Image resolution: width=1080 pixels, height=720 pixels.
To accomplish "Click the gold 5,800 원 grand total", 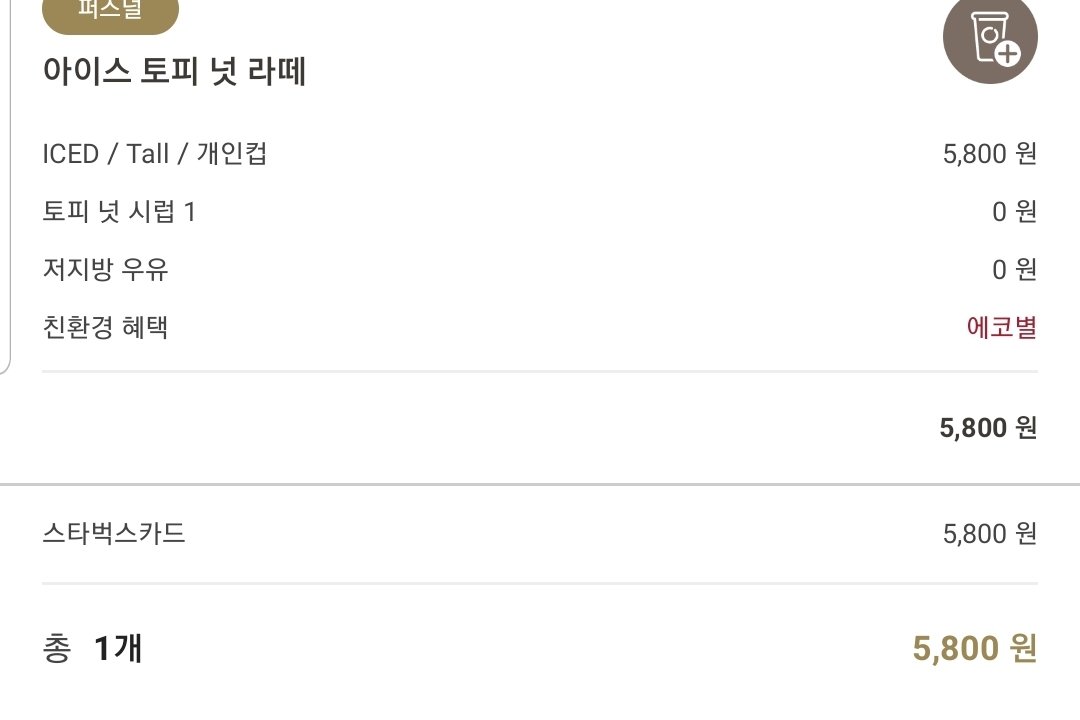I will coord(975,648).
